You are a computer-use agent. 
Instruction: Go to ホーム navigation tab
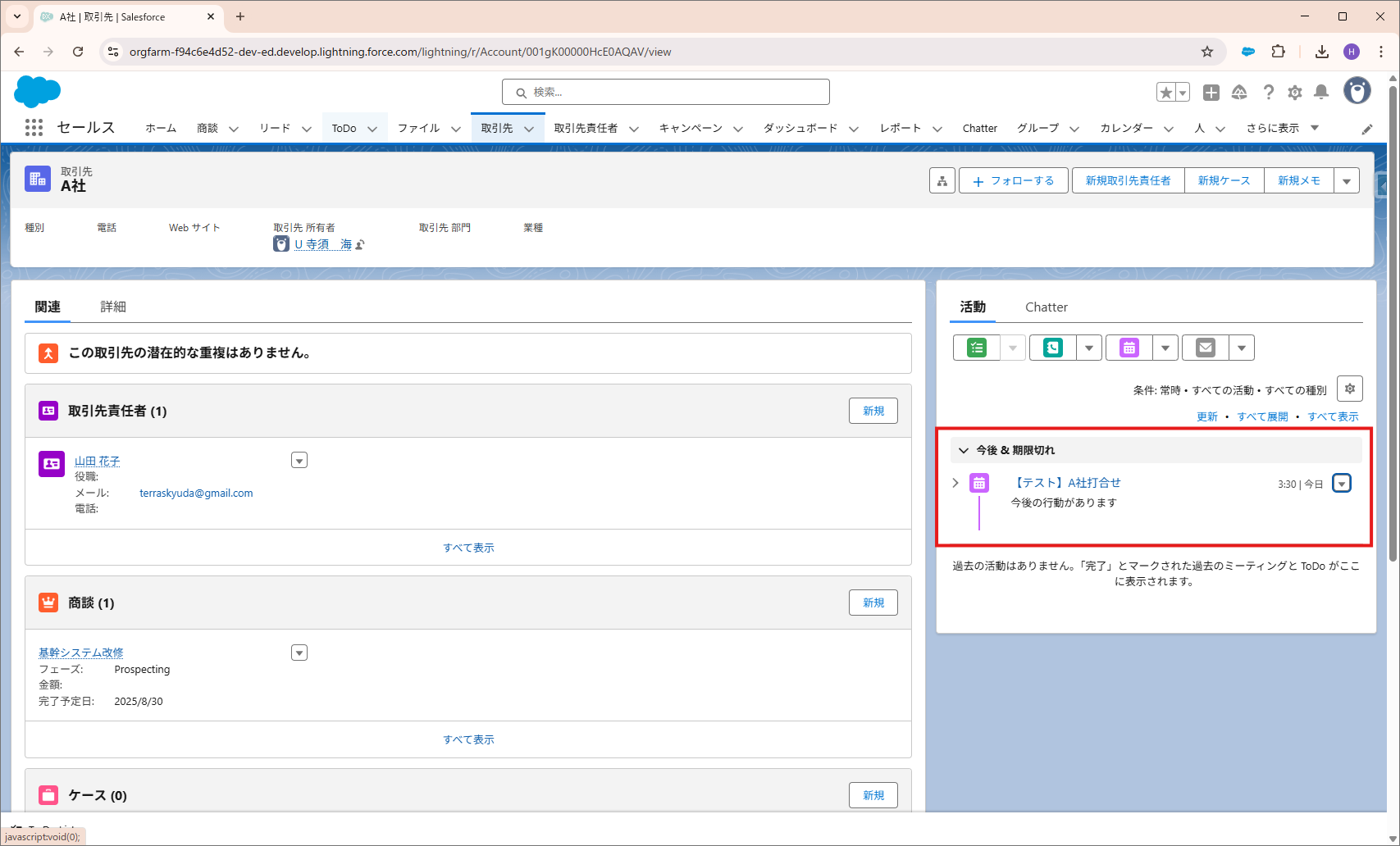[161, 128]
